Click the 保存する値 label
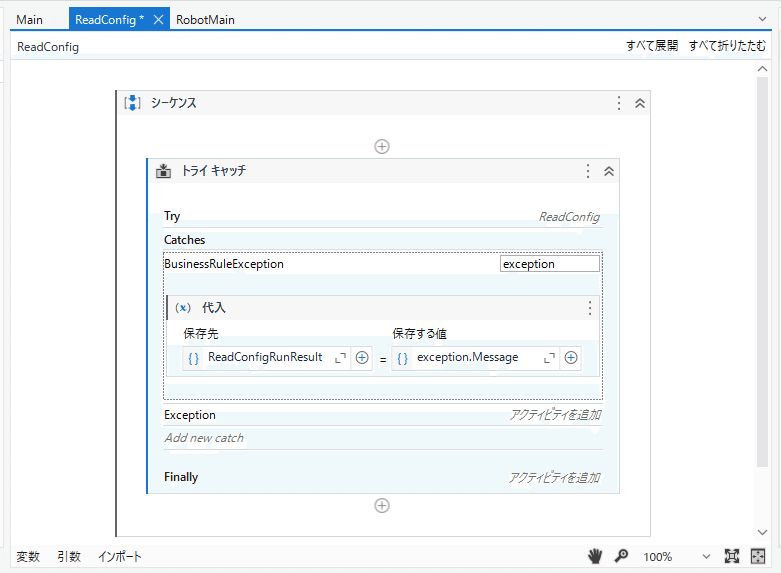Screen dimensions: 781x573 pos(419,334)
